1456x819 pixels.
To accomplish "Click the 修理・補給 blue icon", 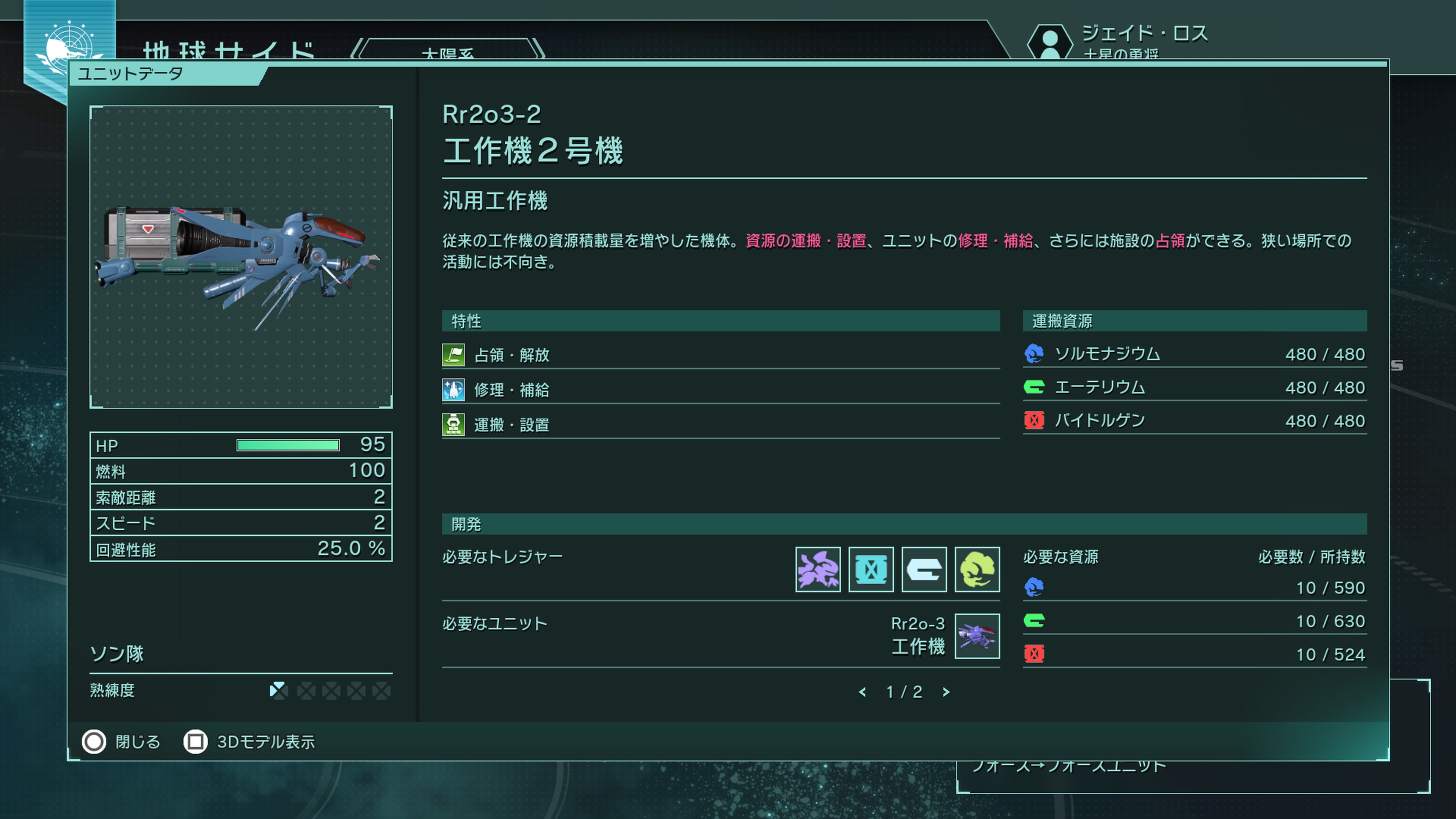I will click(453, 390).
